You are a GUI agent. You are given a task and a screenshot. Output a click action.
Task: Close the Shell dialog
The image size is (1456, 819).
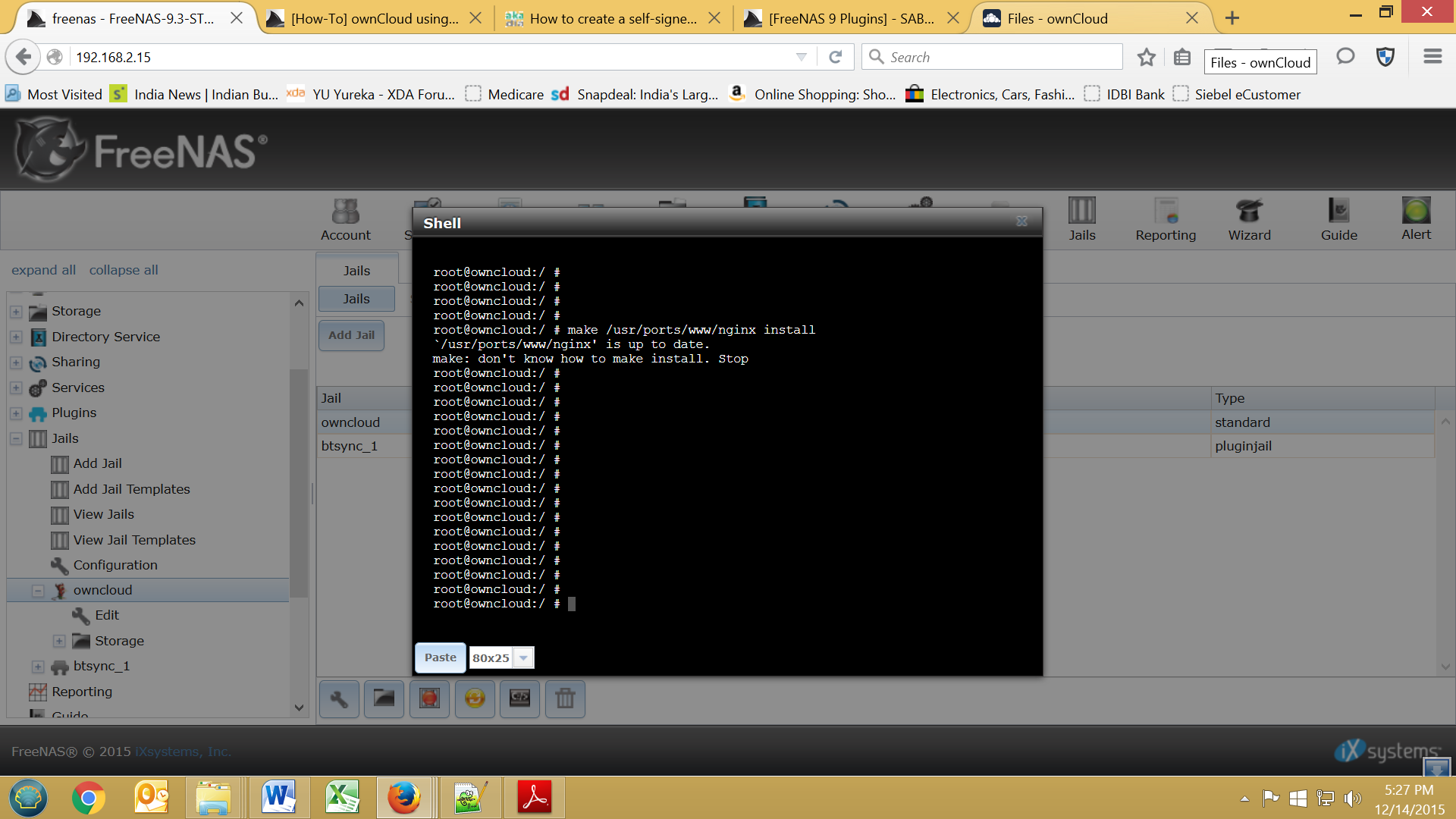coord(1021,221)
